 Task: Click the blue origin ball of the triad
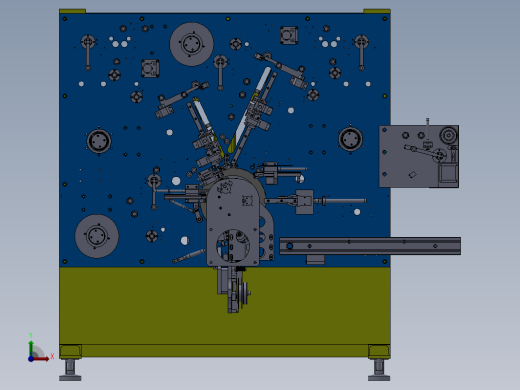(x=31, y=359)
